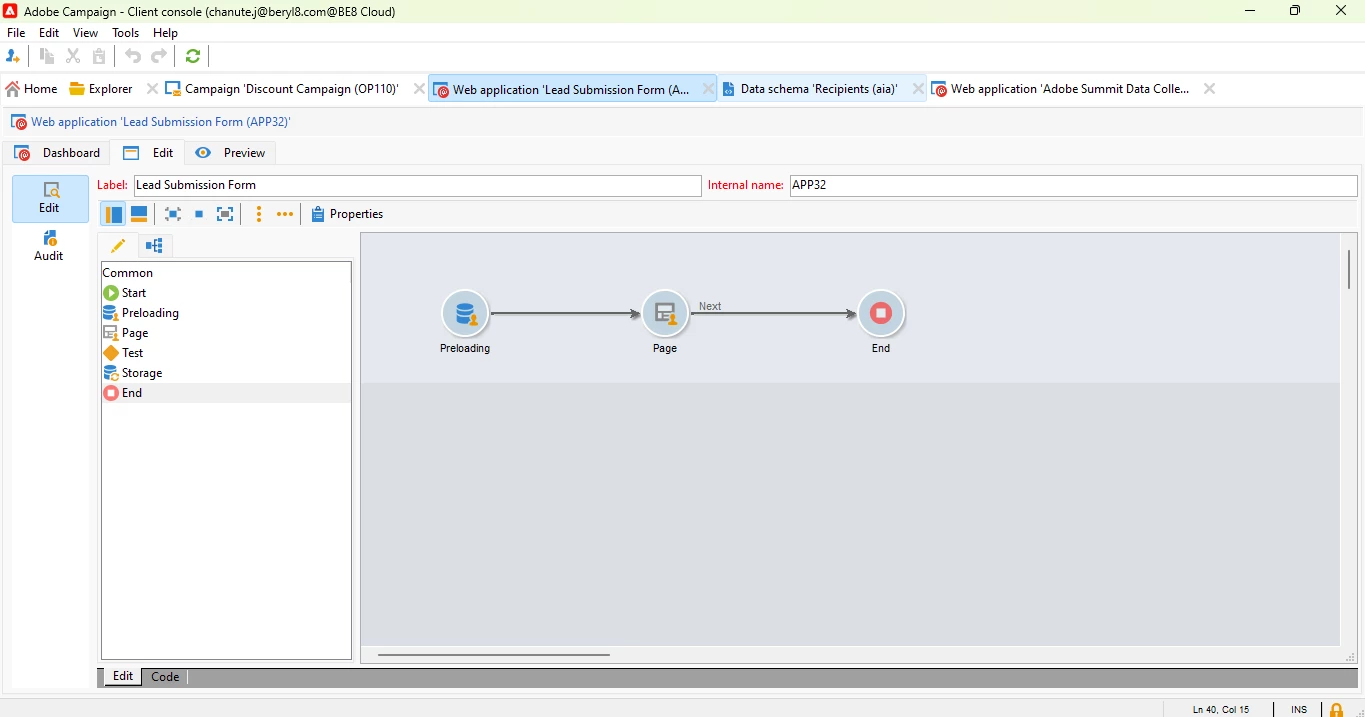Screen dimensions: 1365x717
Task: Open the Tools menu
Action: pos(126,33)
